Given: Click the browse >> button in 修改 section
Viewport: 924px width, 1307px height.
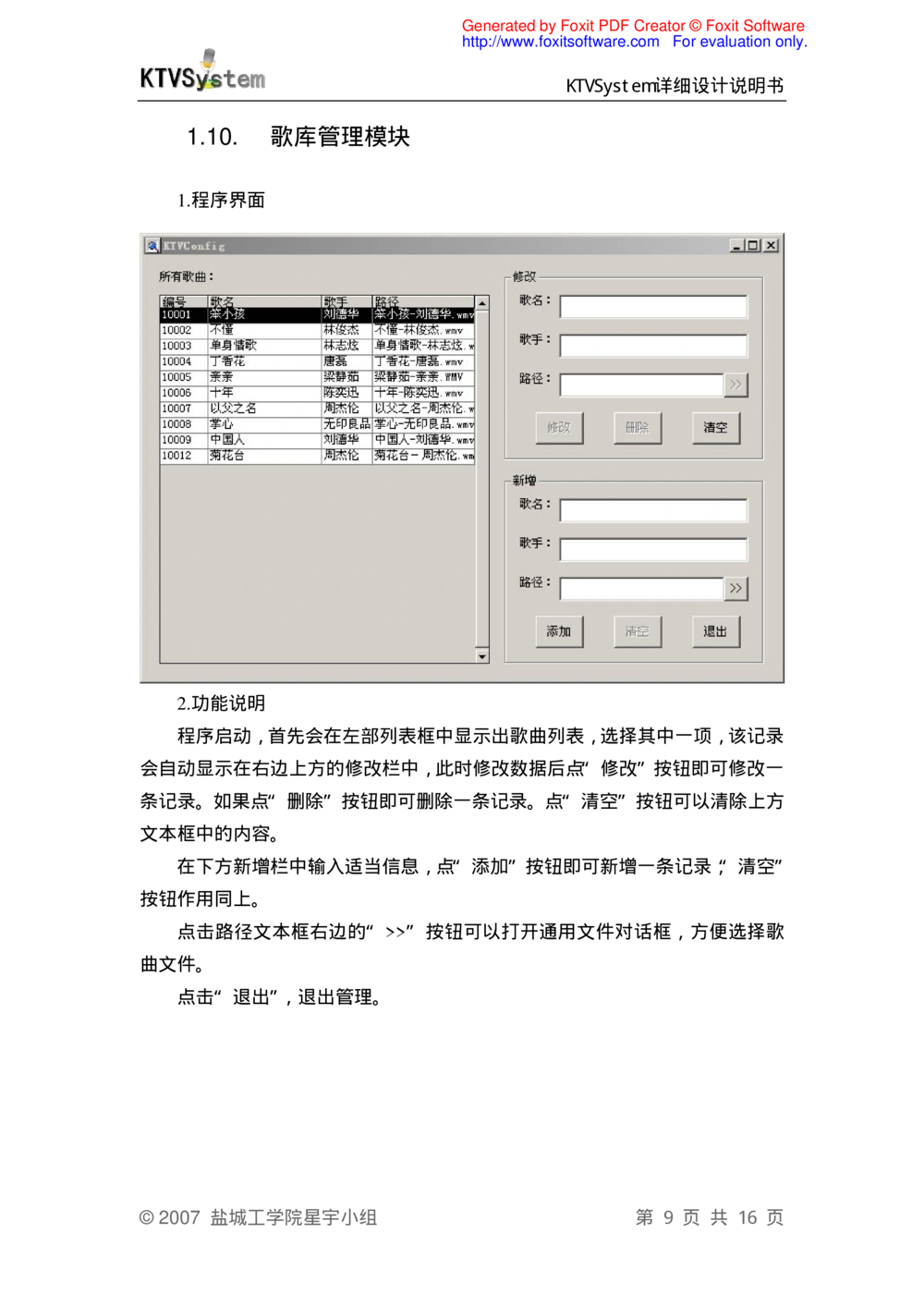Looking at the screenshot, I should click(x=736, y=385).
